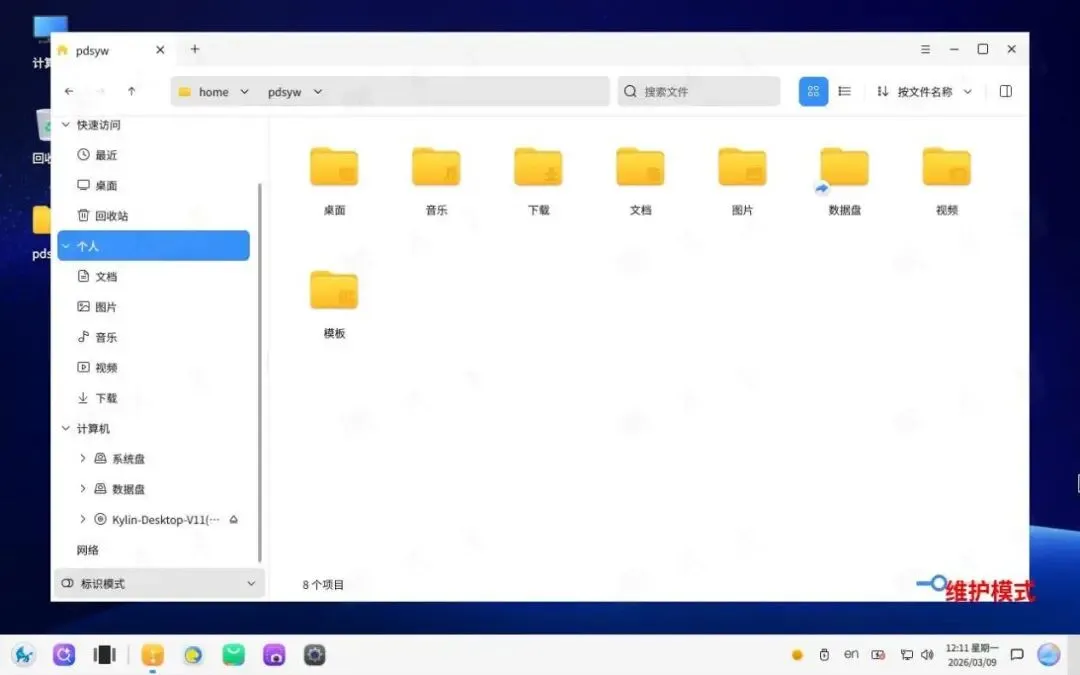Click the 搜索文件 search field
1080x675 pixels.
698,91
